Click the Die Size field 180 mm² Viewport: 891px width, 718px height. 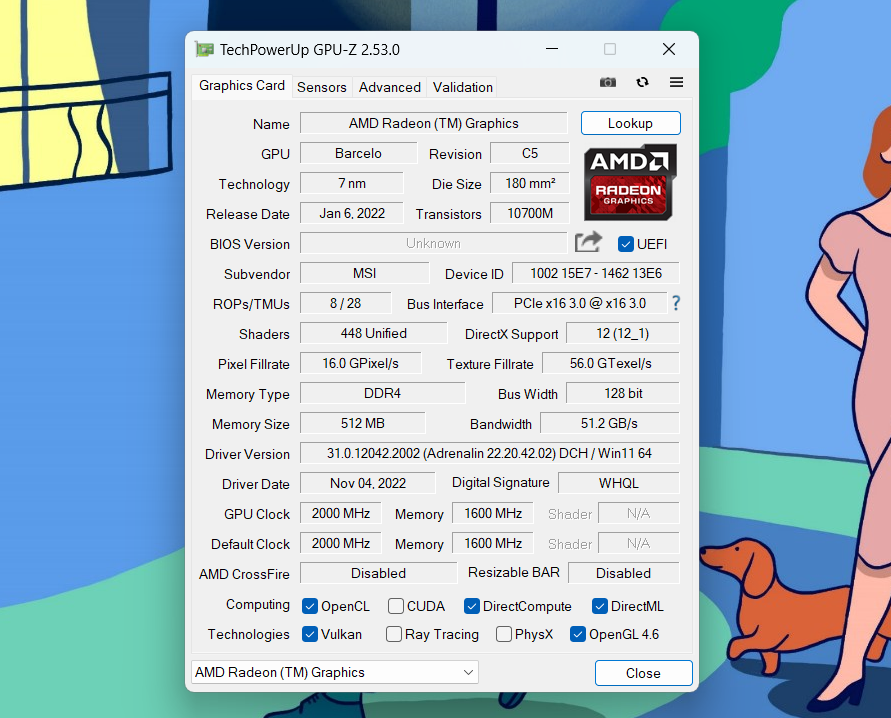[x=530, y=183]
